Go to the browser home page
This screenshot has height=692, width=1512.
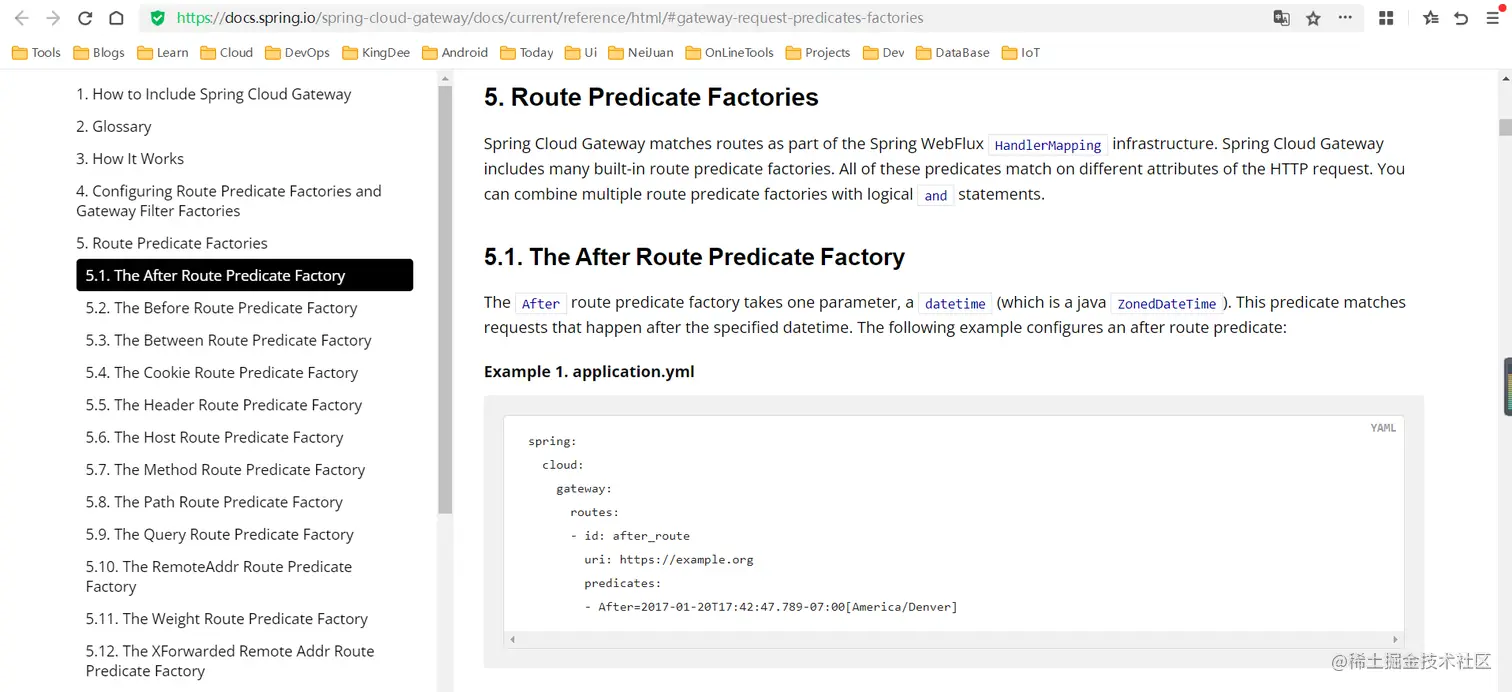pos(116,18)
